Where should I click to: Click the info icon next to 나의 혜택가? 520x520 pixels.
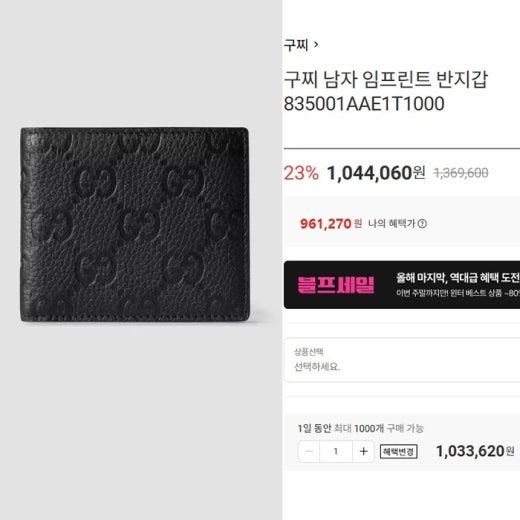coord(422,223)
